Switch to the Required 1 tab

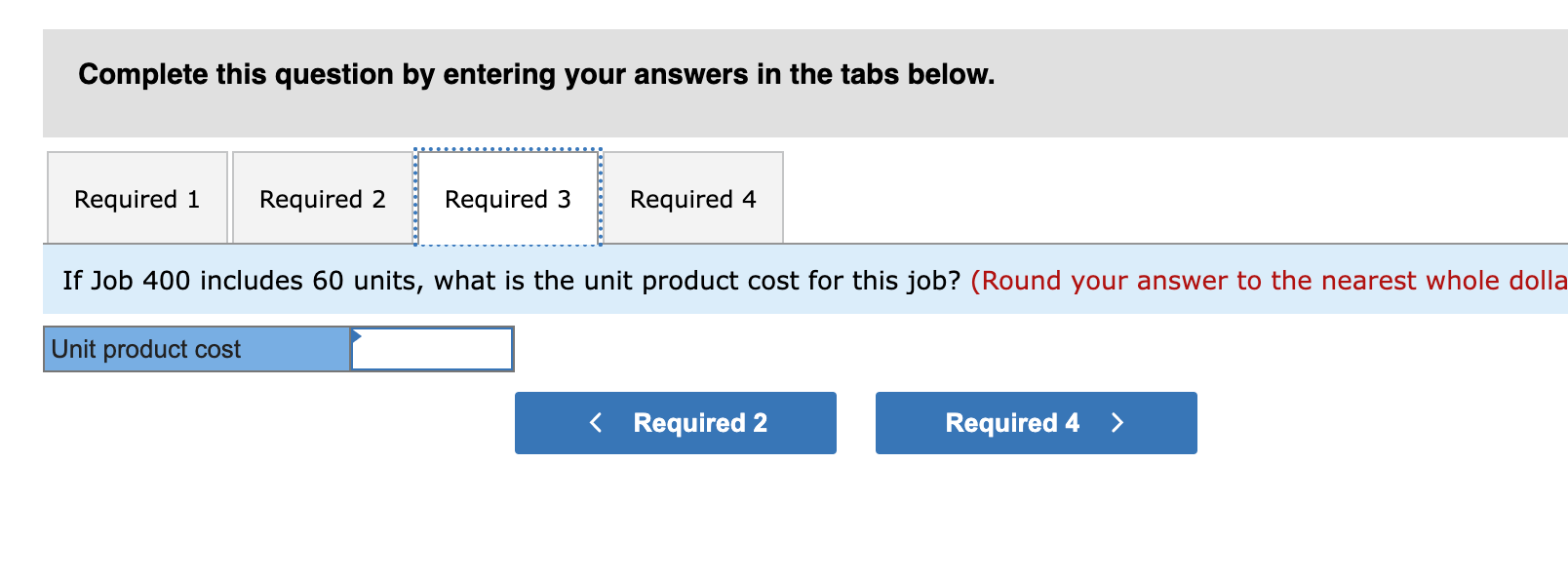[x=137, y=198]
